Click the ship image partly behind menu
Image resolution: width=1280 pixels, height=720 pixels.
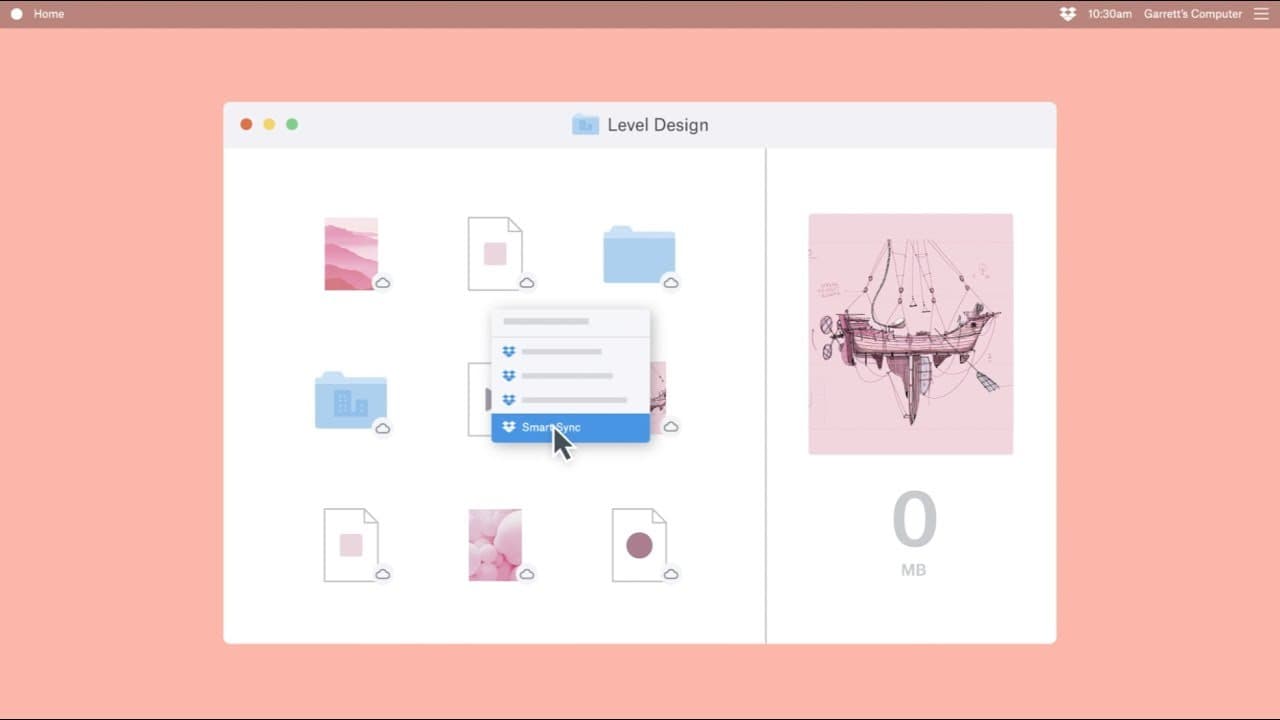[658, 398]
